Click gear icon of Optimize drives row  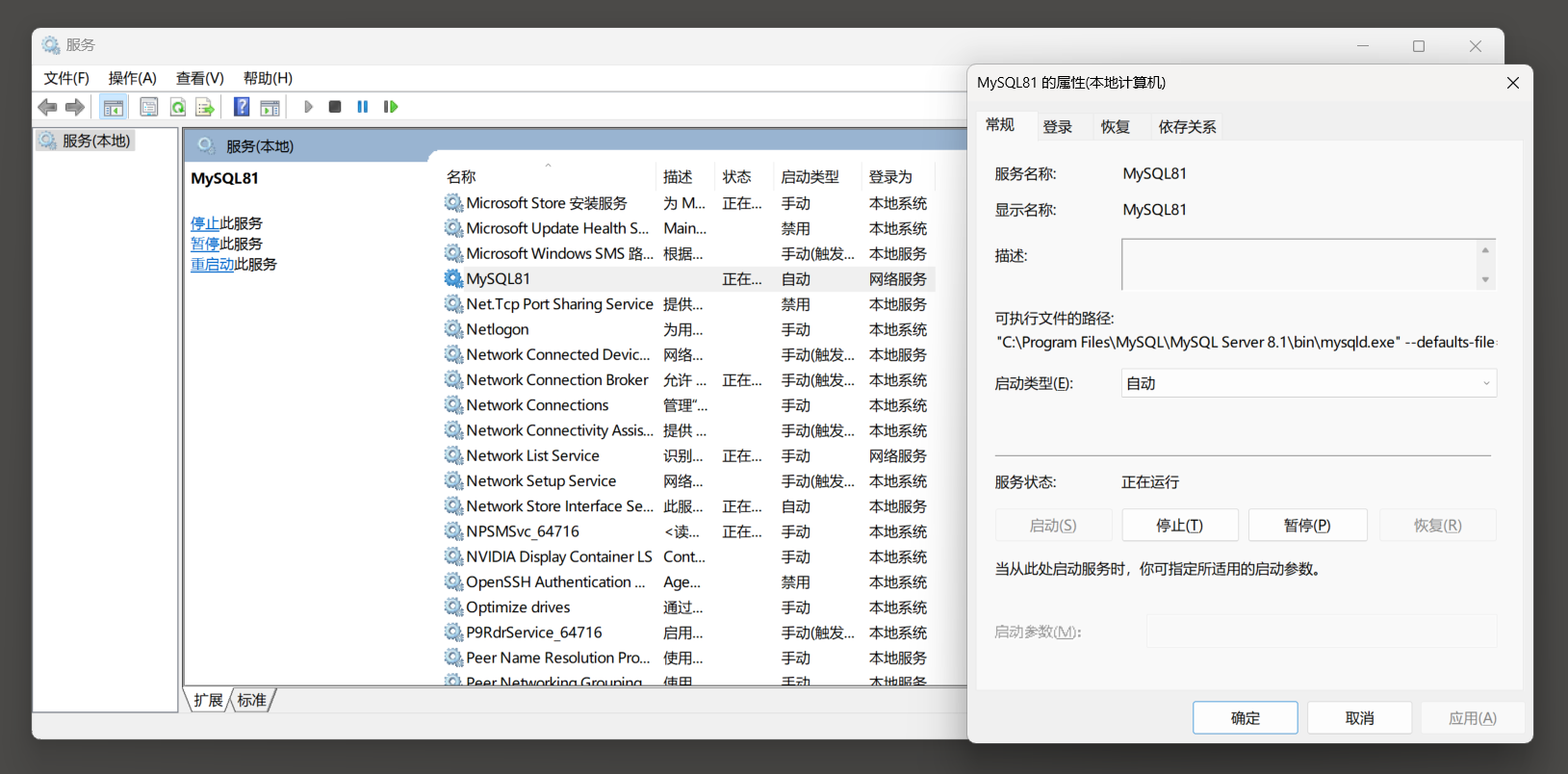453,607
